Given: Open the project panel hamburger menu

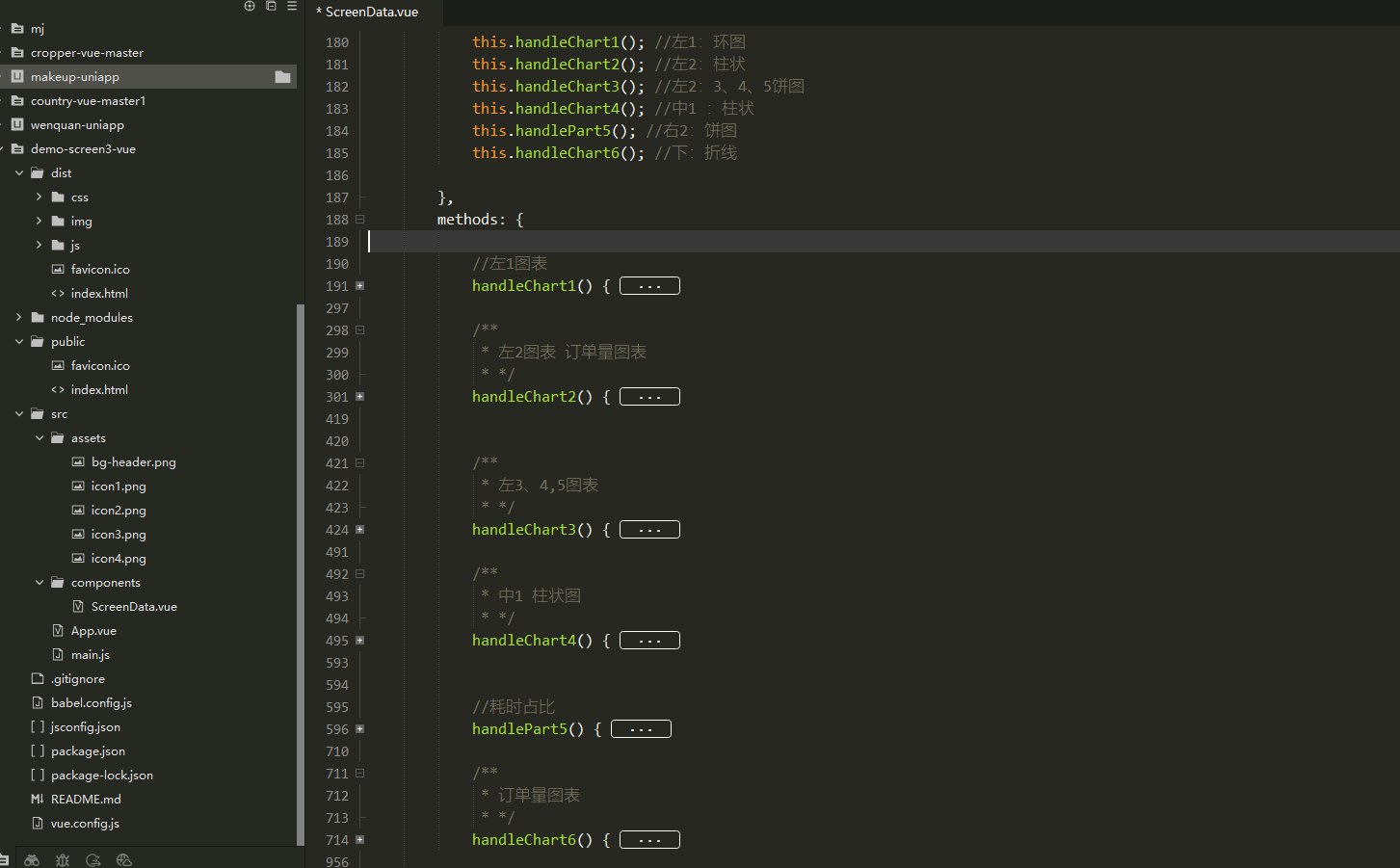Looking at the screenshot, I should [292, 6].
